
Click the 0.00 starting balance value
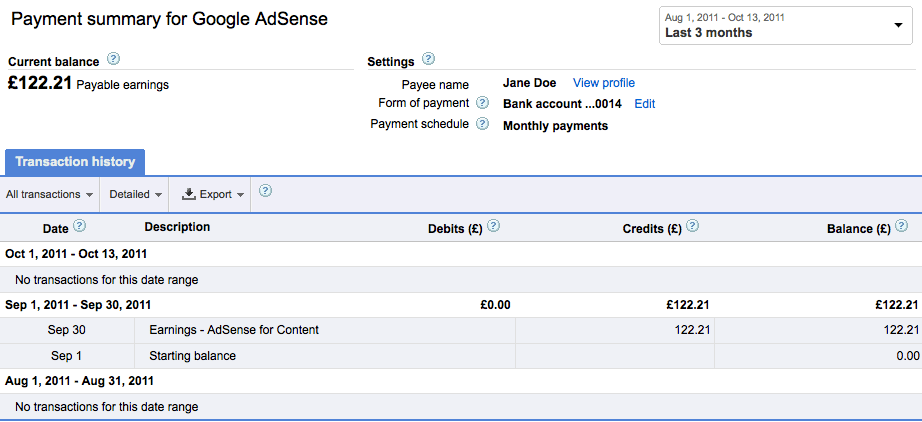tap(907, 356)
